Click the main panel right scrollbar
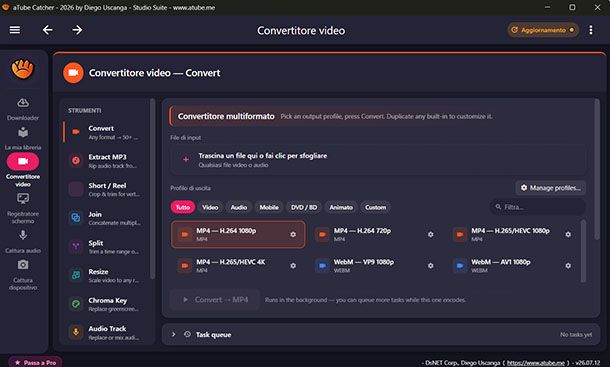610x367 pixels. (x=597, y=169)
